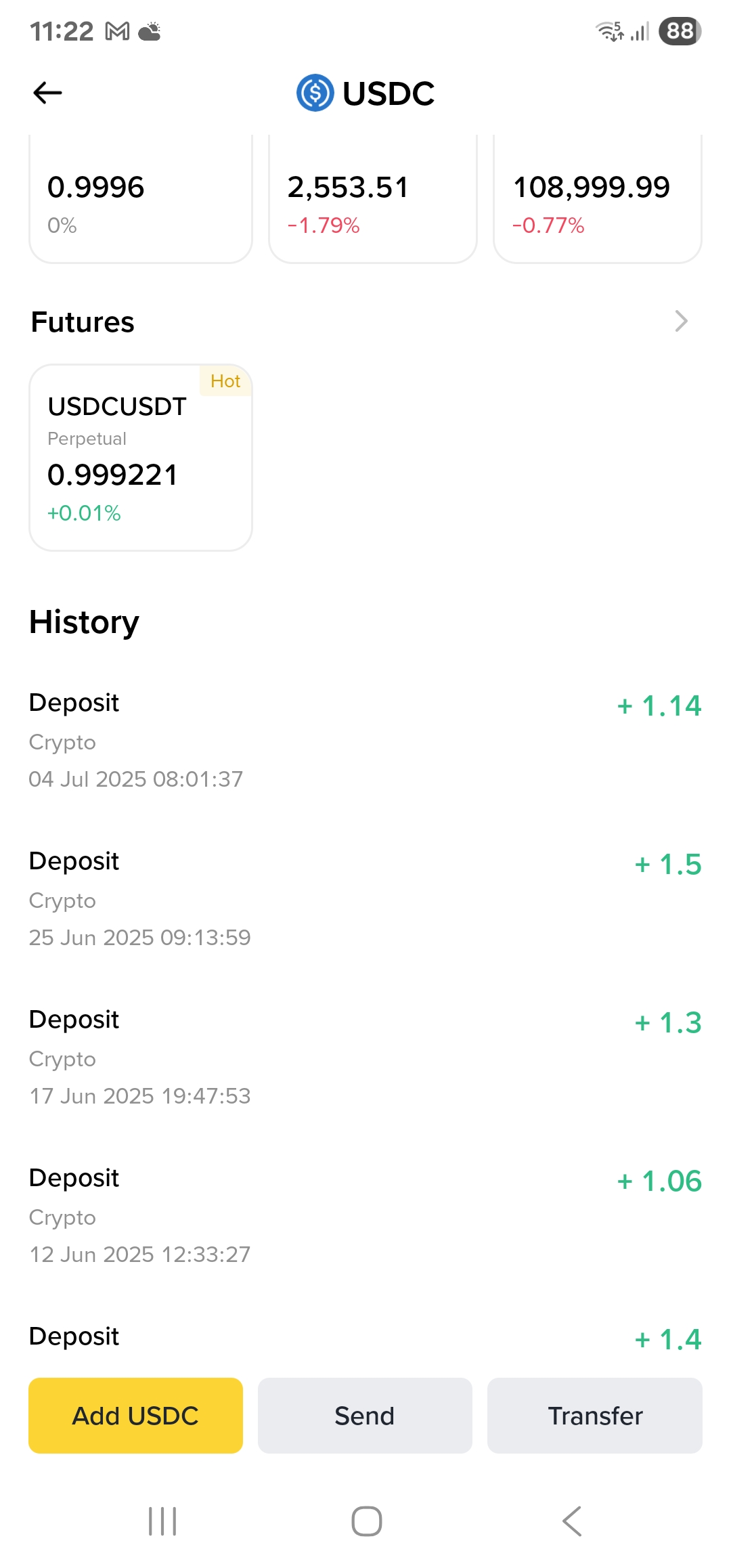Open the 0.9996 price market card
The height and width of the screenshot is (1568, 731).
141,199
